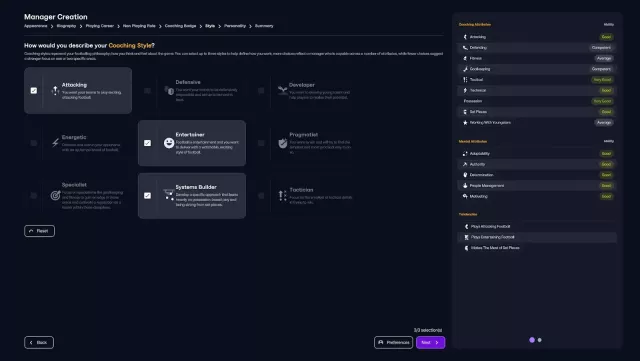Click the Makes The Most of Set Pieces icon
640x361 pixels.
467,248
